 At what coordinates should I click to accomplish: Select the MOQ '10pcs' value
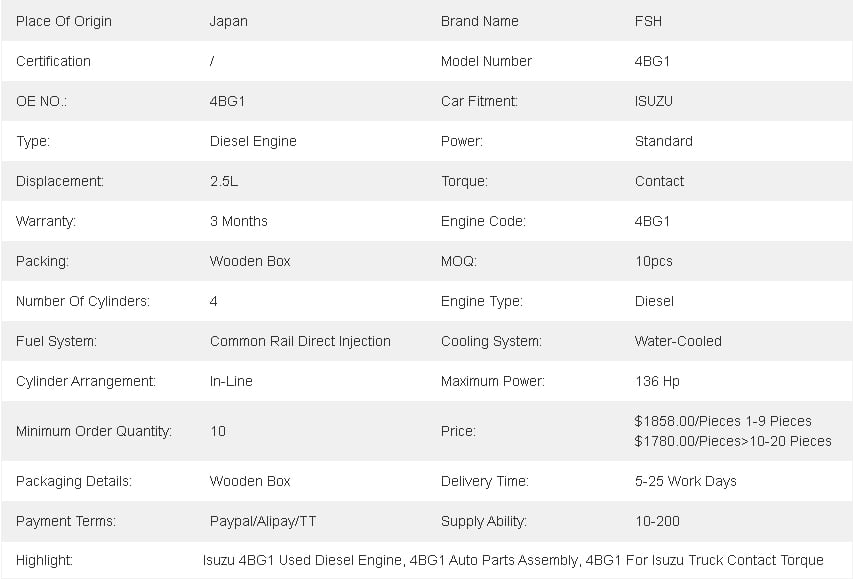coord(653,262)
